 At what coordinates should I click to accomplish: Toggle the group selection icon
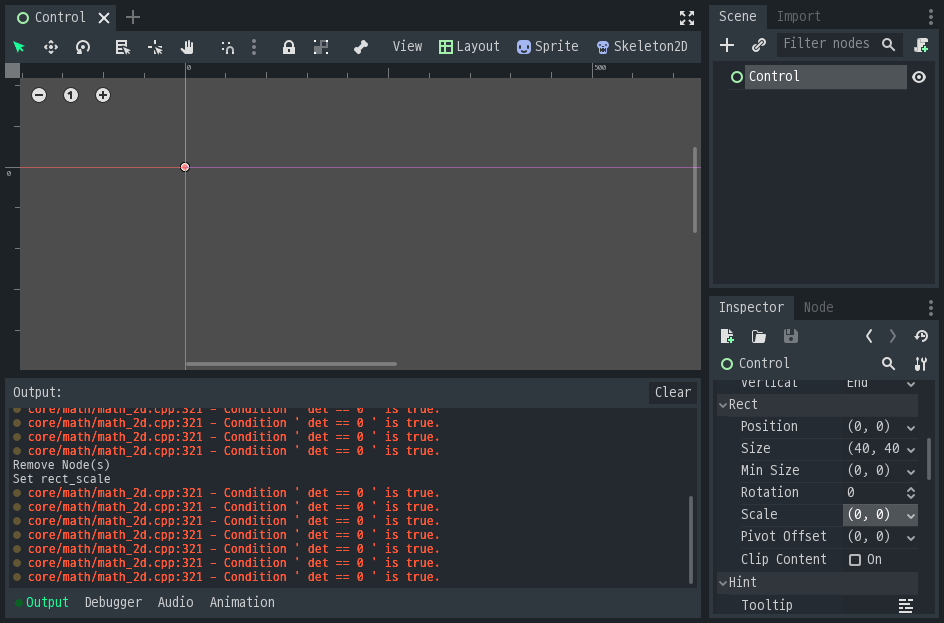[320, 46]
